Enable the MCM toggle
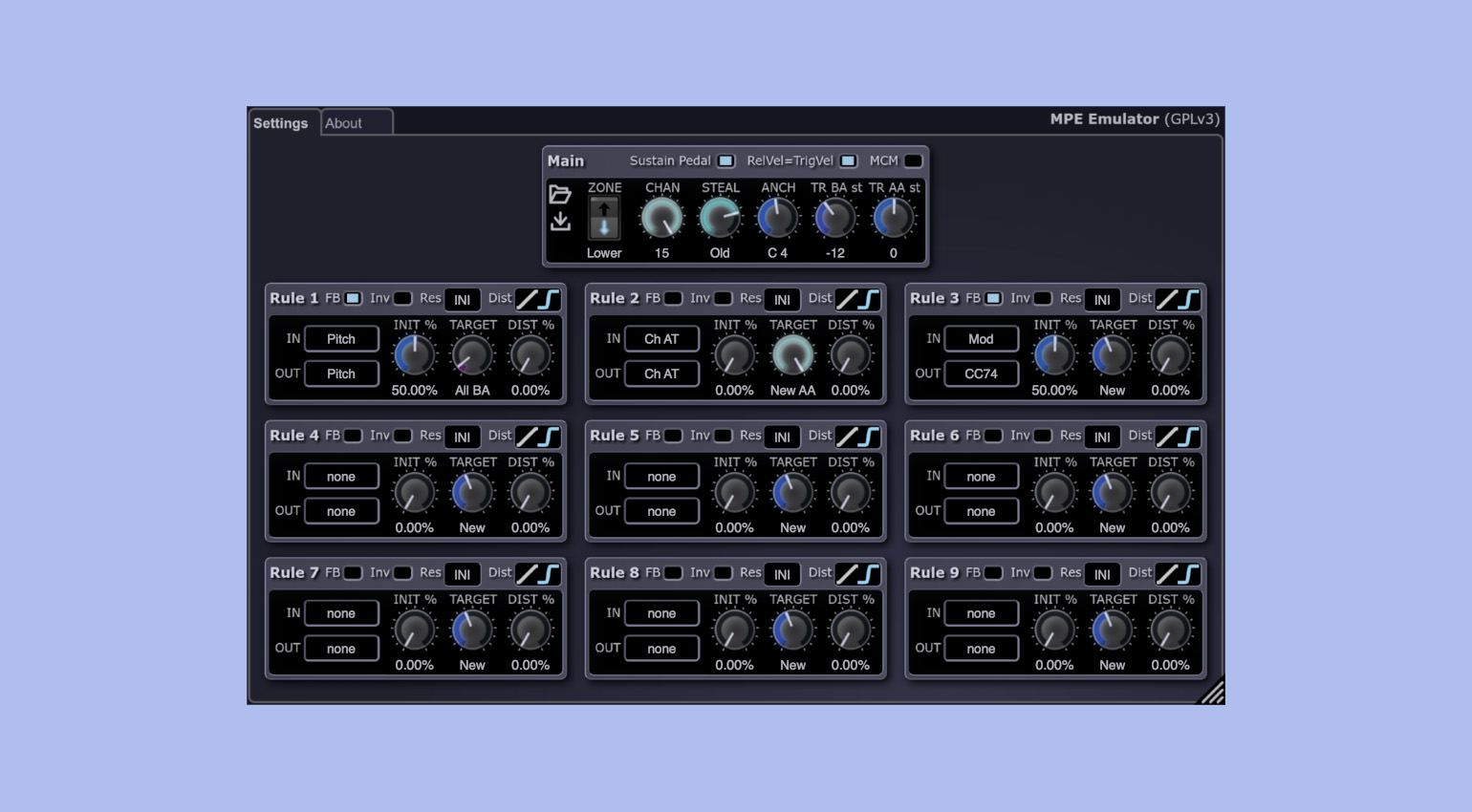This screenshot has width=1472, height=812. (x=913, y=160)
